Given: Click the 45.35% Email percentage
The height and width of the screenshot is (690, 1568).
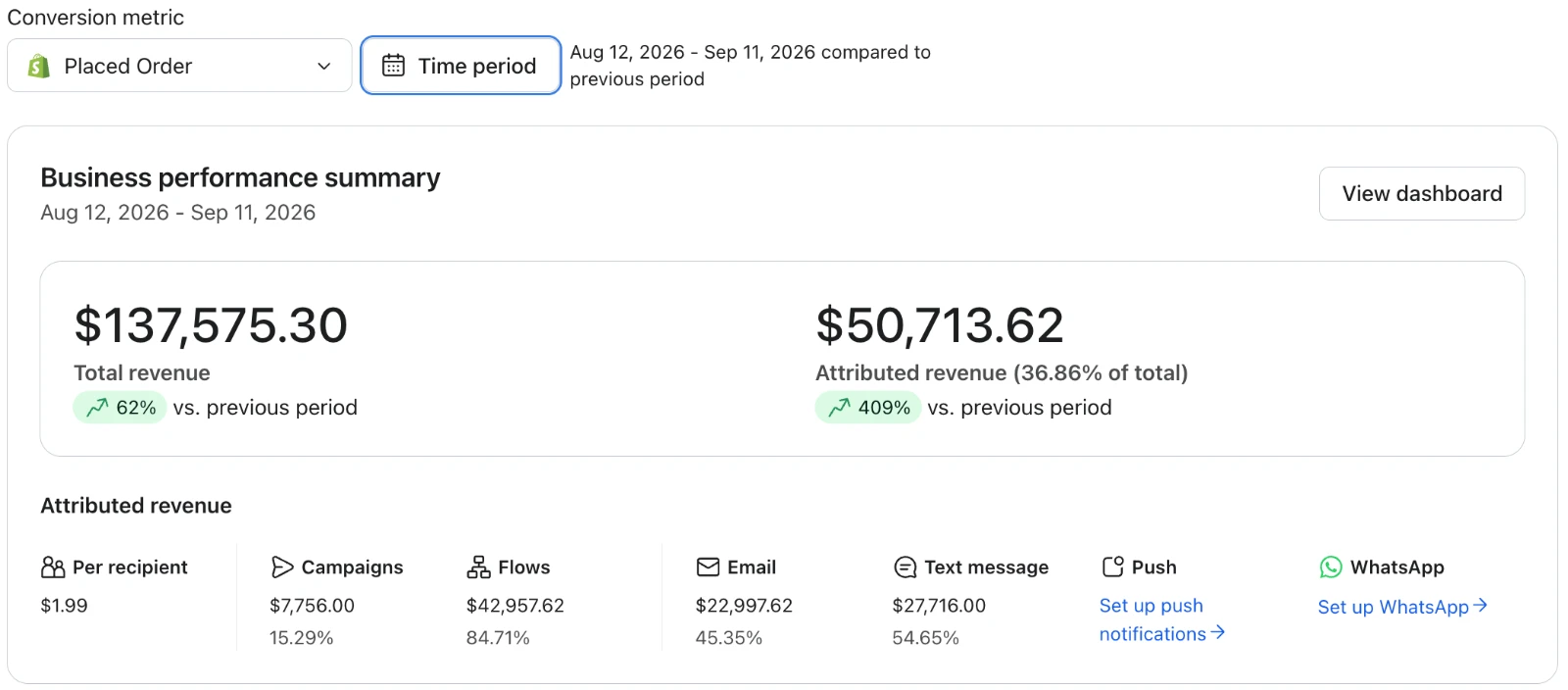Looking at the screenshot, I should point(728,638).
